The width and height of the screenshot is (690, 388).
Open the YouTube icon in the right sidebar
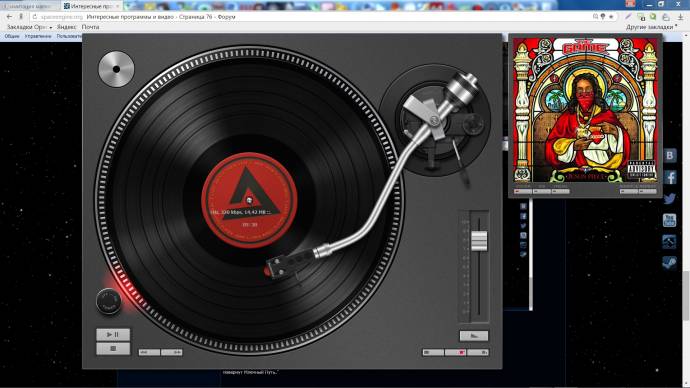(x=670, y=220)
